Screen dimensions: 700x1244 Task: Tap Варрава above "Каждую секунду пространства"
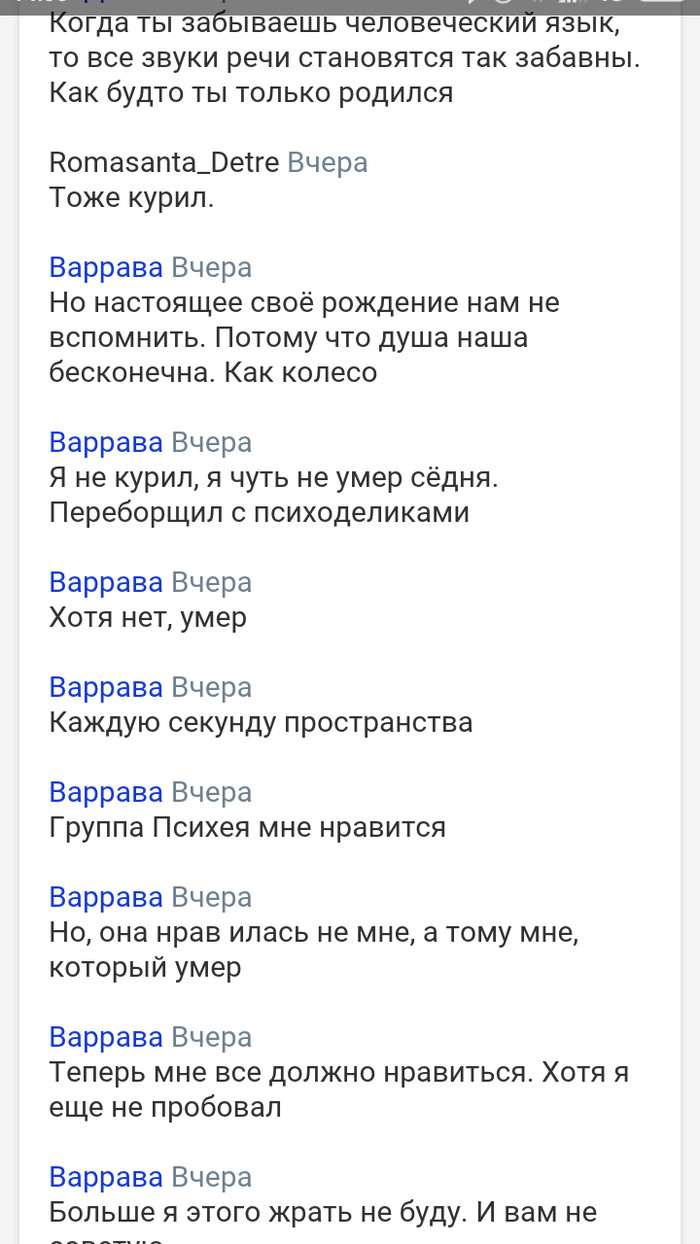click(106, 687)
